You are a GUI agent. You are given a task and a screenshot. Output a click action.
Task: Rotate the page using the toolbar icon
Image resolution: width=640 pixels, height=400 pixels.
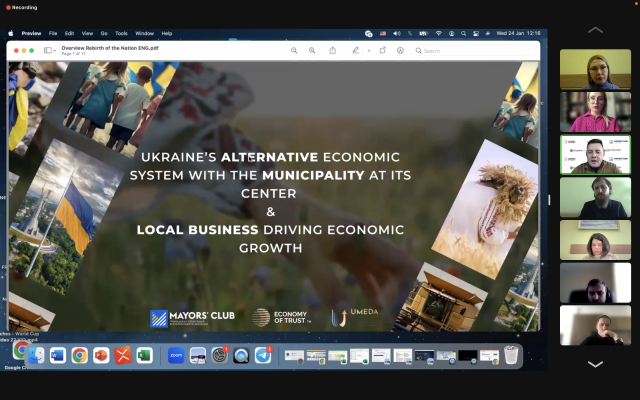pyautogui.click(x=382, y=50)
